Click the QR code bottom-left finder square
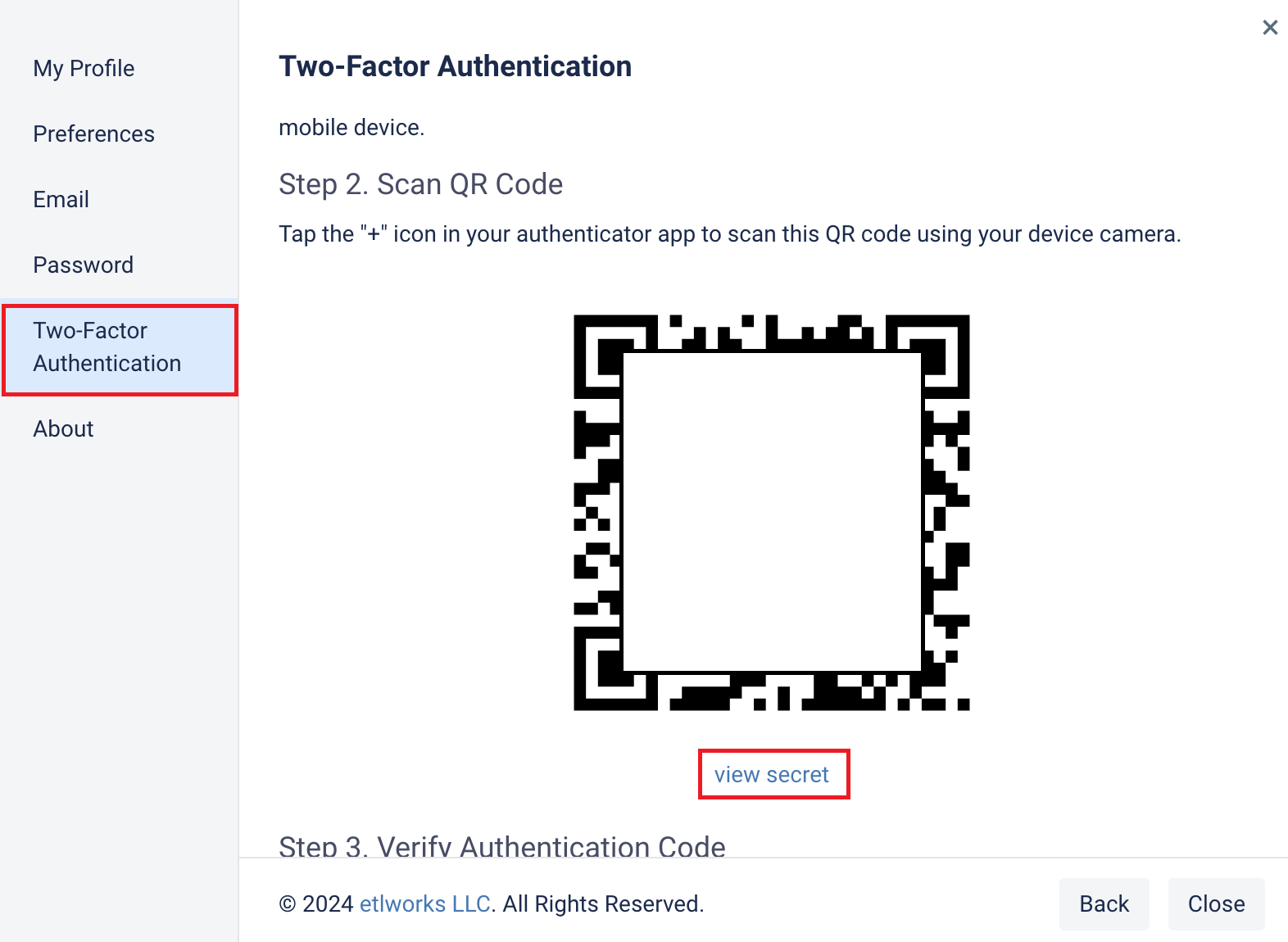 [x=616, y=668]
